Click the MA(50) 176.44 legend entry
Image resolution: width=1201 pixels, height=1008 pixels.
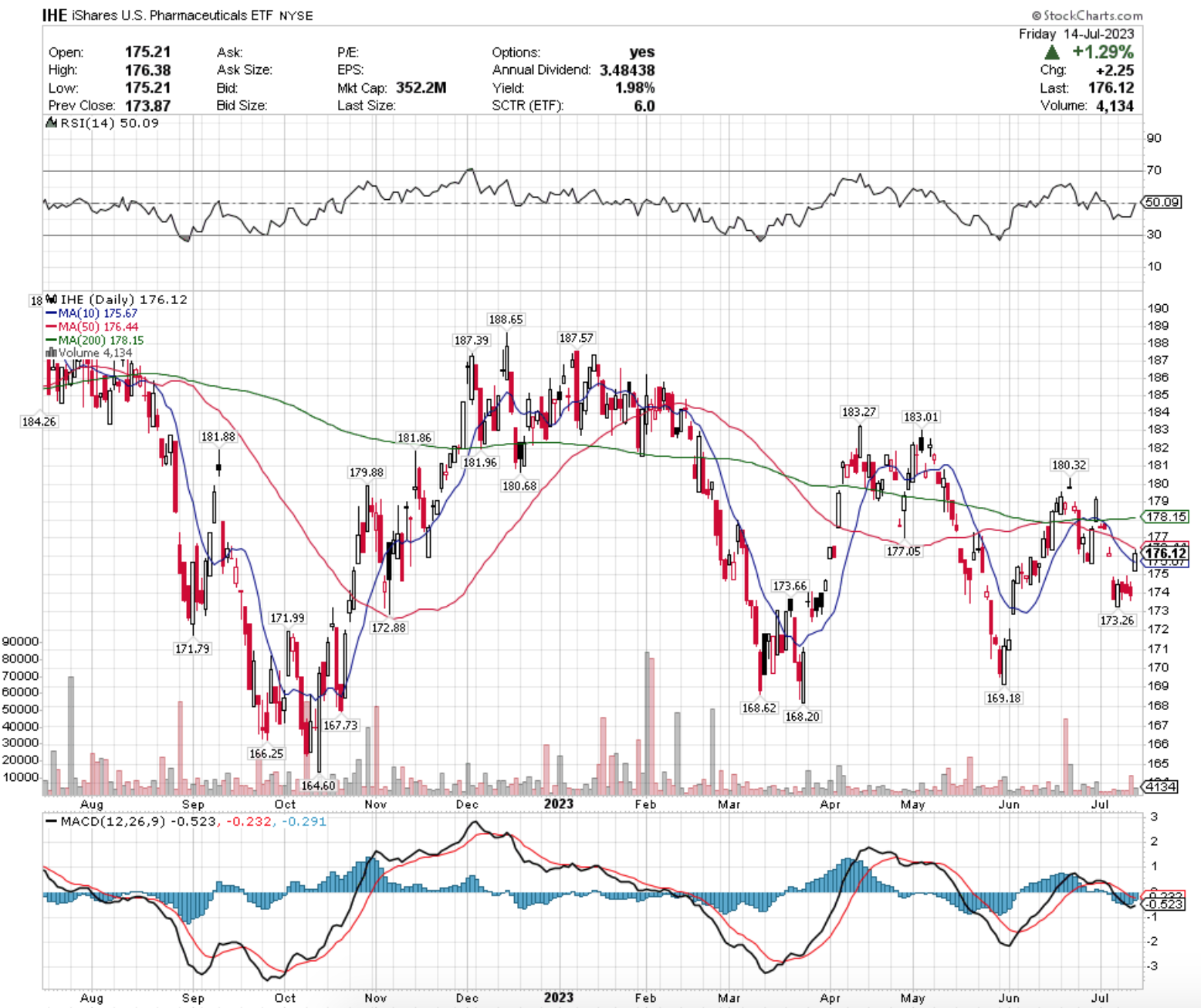click(92, 326)
